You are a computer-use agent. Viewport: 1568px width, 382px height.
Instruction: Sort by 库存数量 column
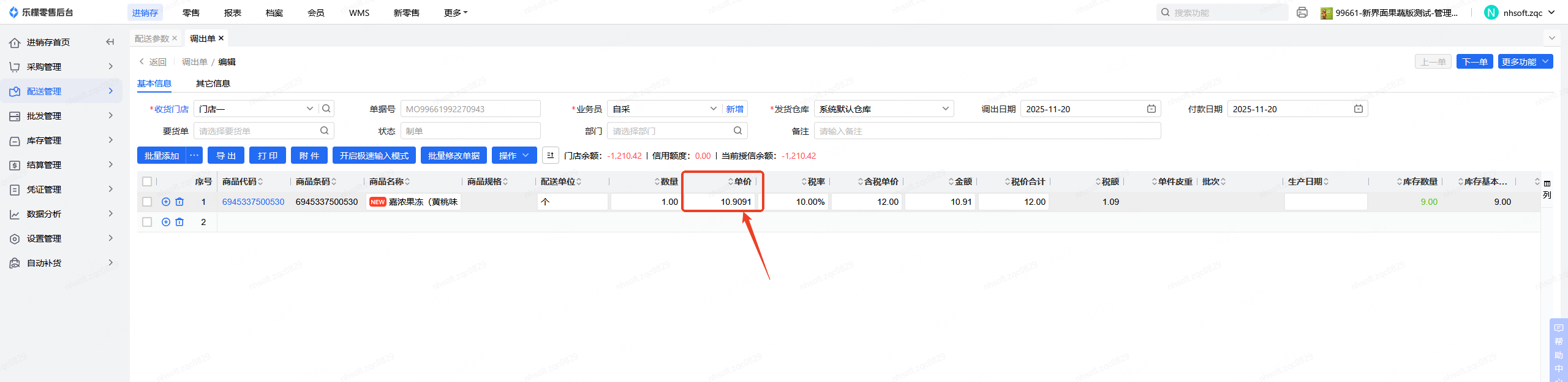point(1400,181)
